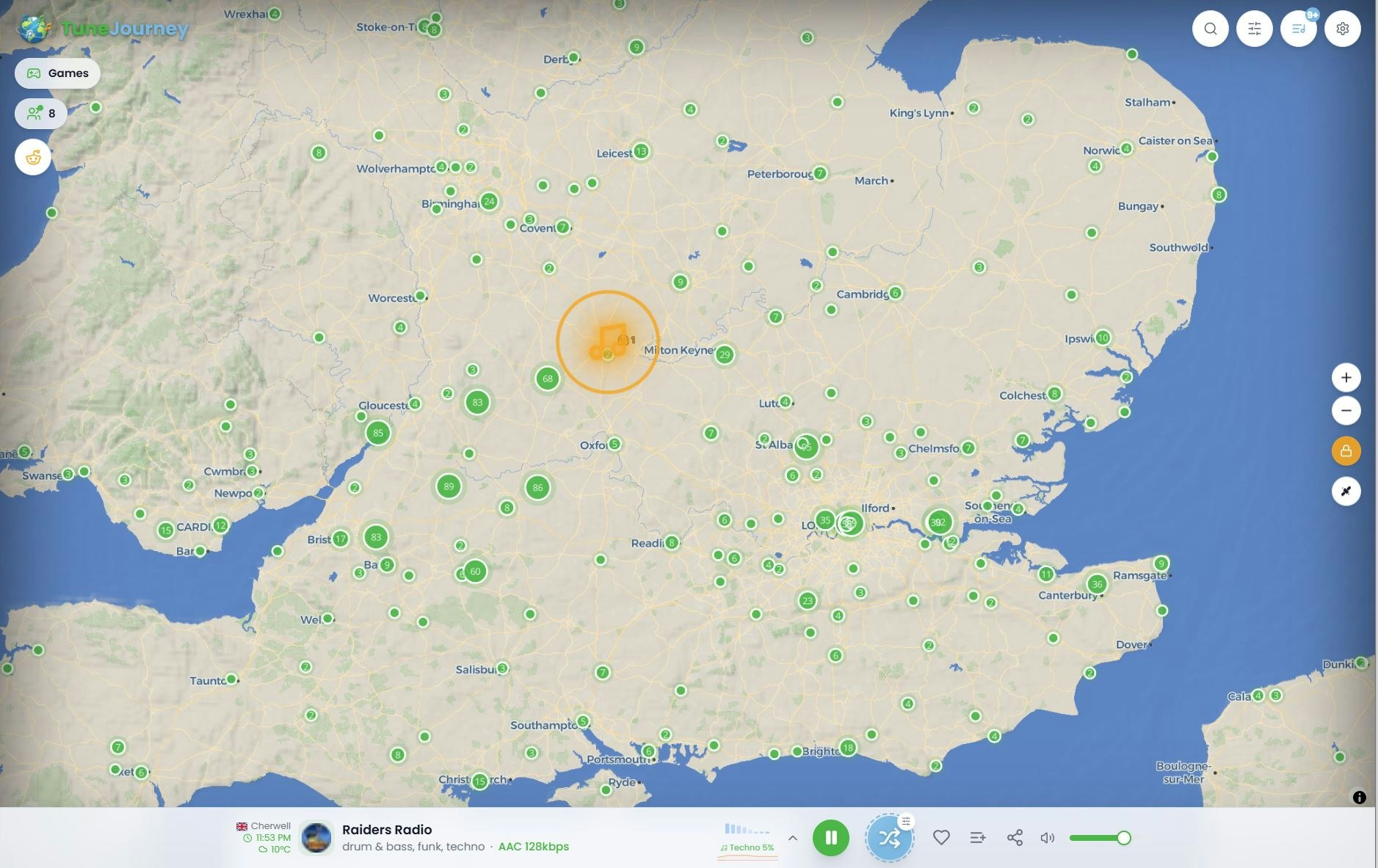Open the 83 cluster near Gloucester
1378x868 pixels.
pyautogui.click(x=477, y=402)
